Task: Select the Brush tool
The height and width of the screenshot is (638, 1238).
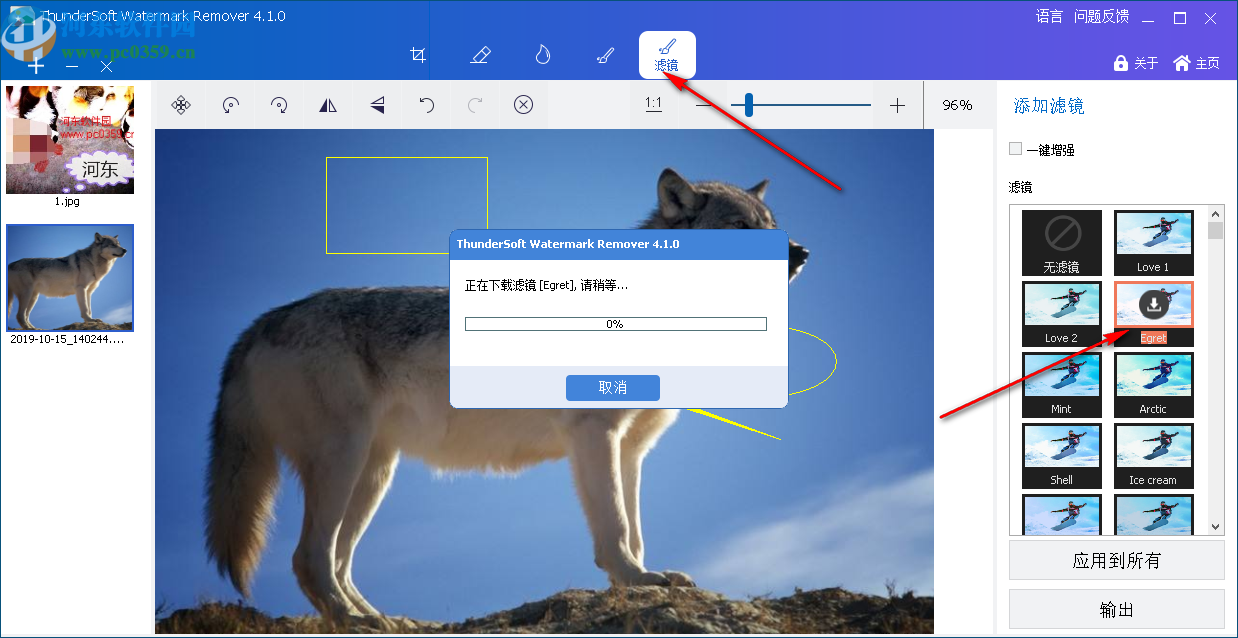Action: [604, 55]
